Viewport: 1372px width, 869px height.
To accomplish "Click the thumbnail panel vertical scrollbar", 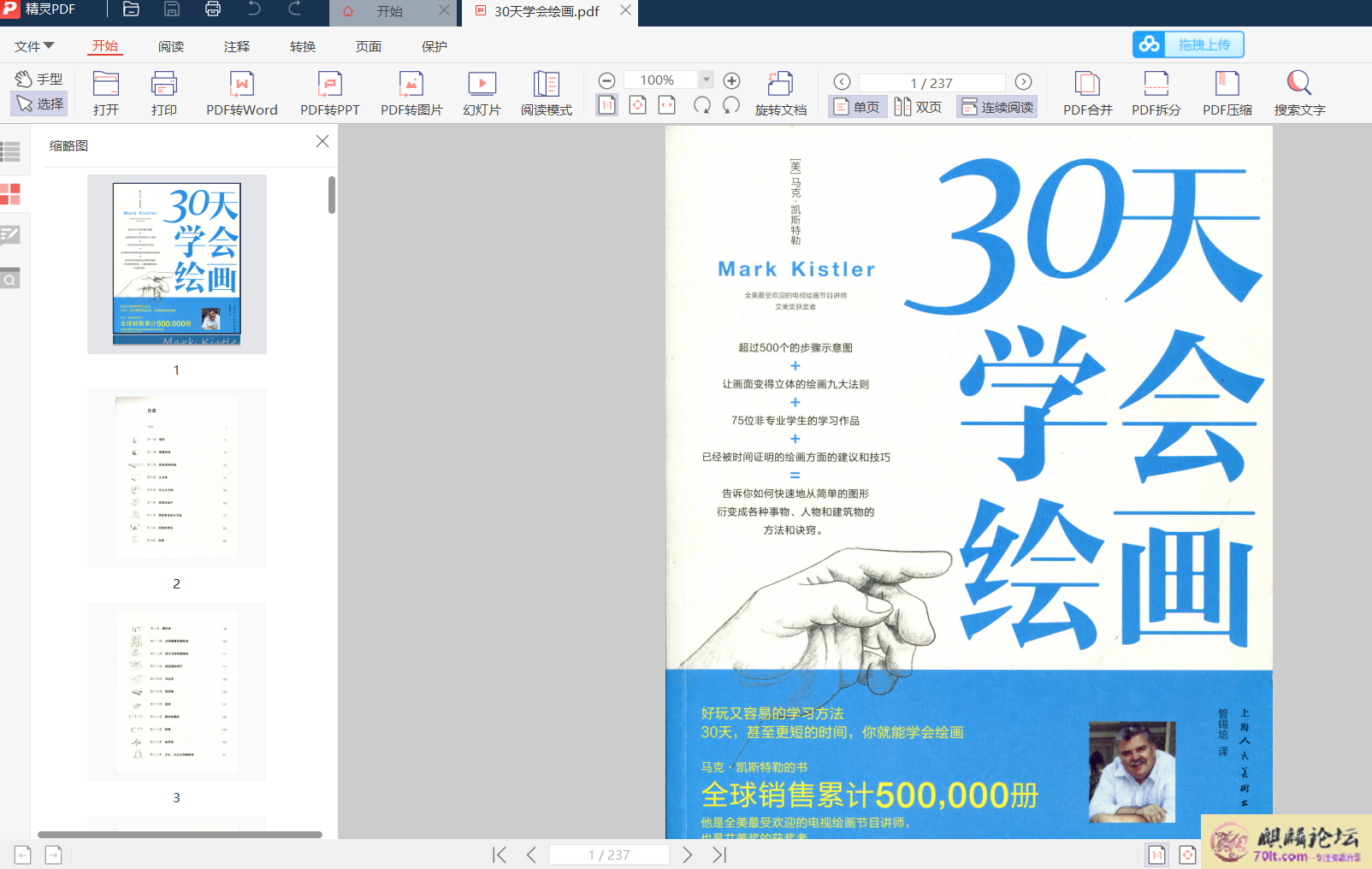I will (332, 195).
